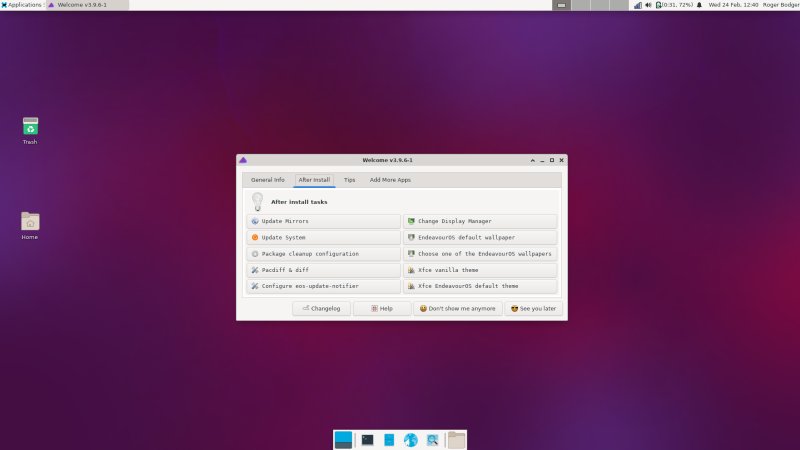Viewport: 800px width, 450px height.
Task: Open the volume speaker tray icon
Action: coord(648,5)
